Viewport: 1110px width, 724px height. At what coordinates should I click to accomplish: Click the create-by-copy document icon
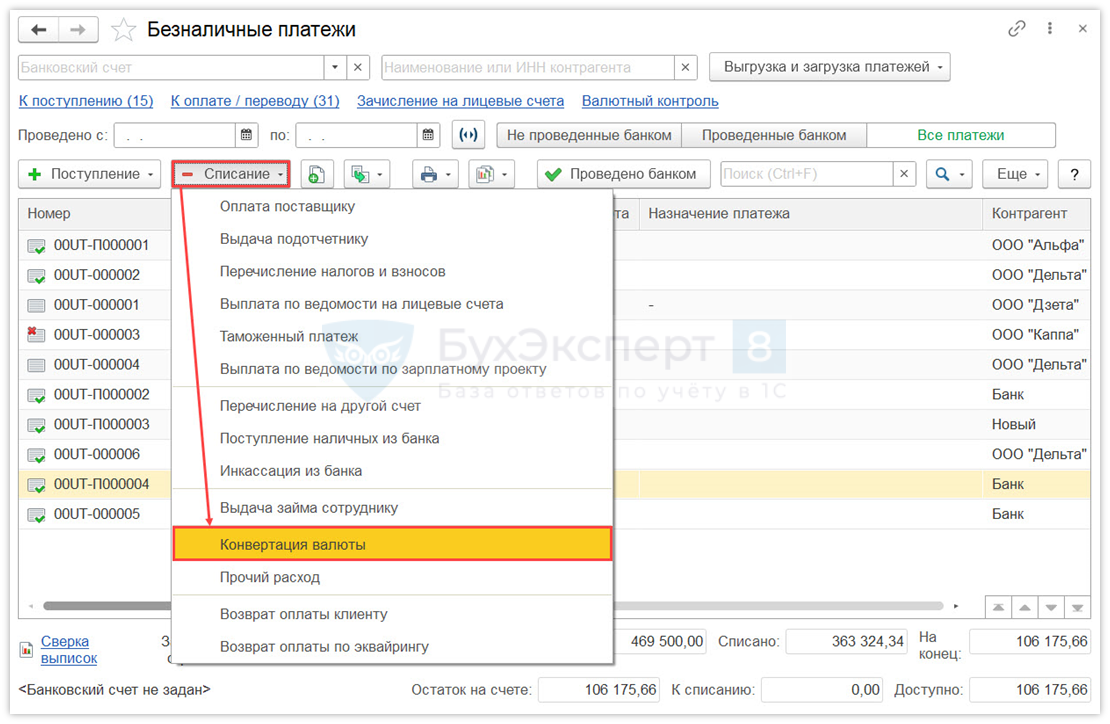[316, 174]
